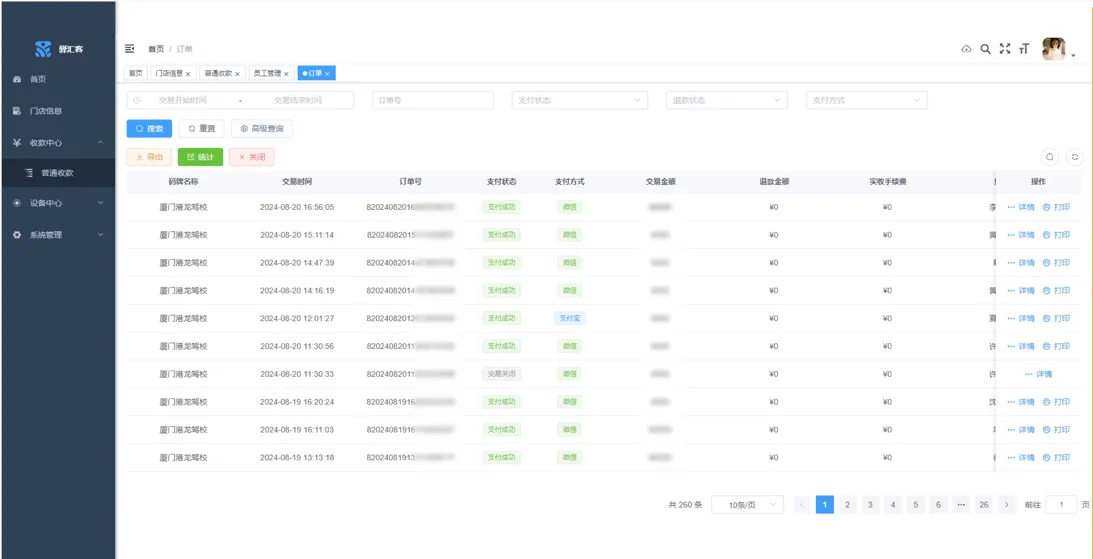The height and width of the screenshot is (559, 1093).
Task: Click the green 统计 button
Action: (200, 157)
